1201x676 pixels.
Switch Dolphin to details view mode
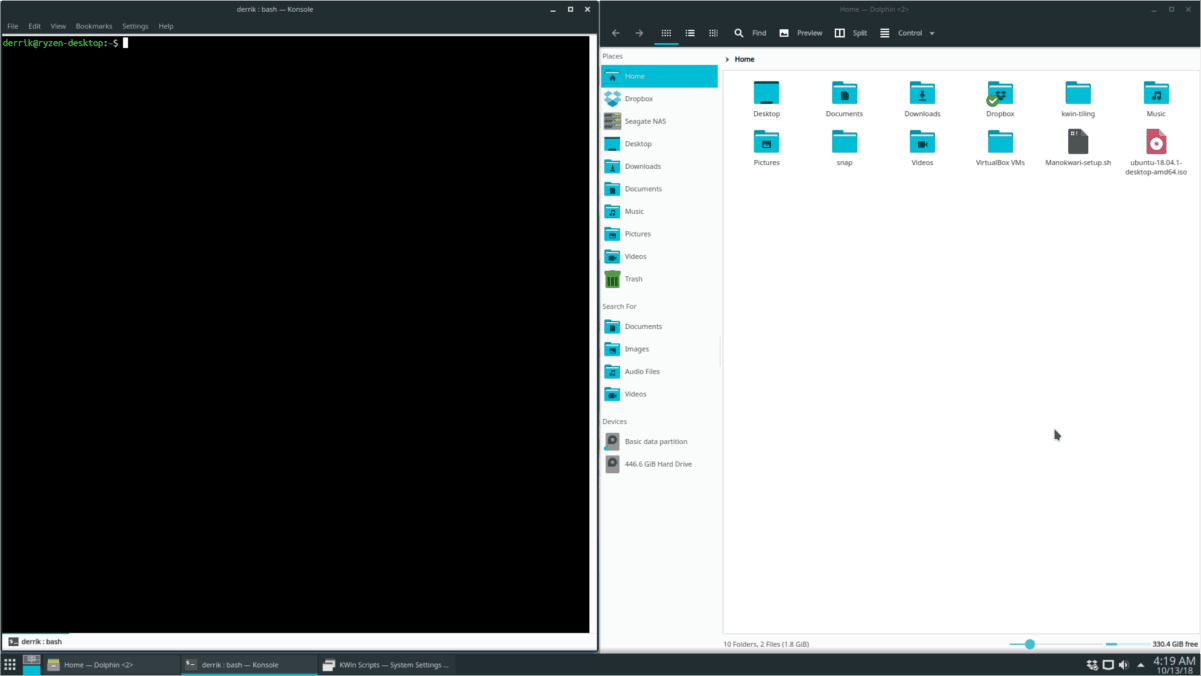pyautogui.click(x=713, y=33)
